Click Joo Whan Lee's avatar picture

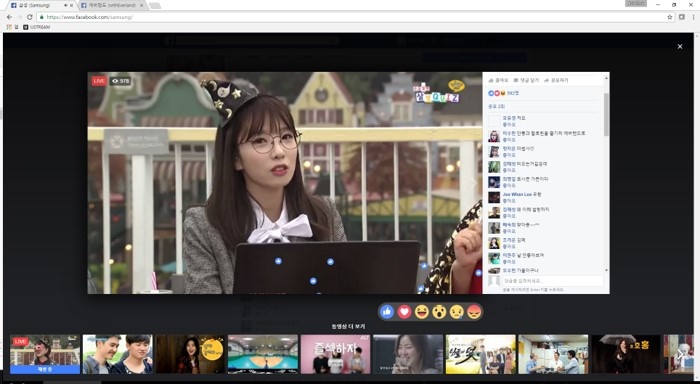pyautogui.click(x=494, y=197)
